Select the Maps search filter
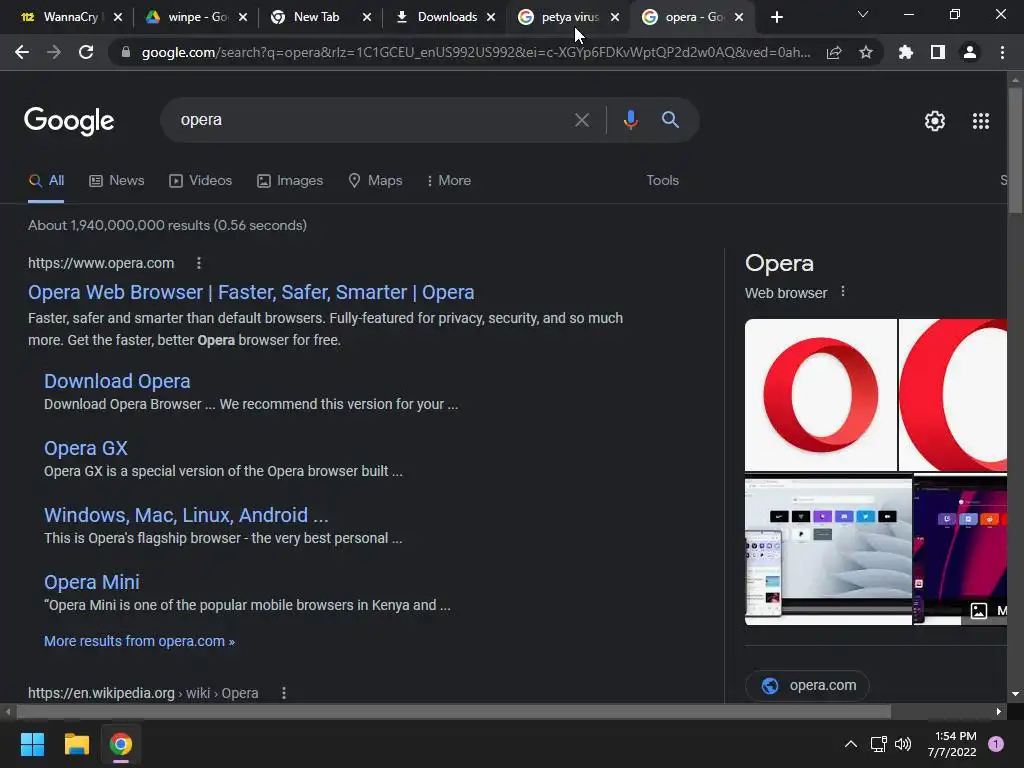 (376, 181)
